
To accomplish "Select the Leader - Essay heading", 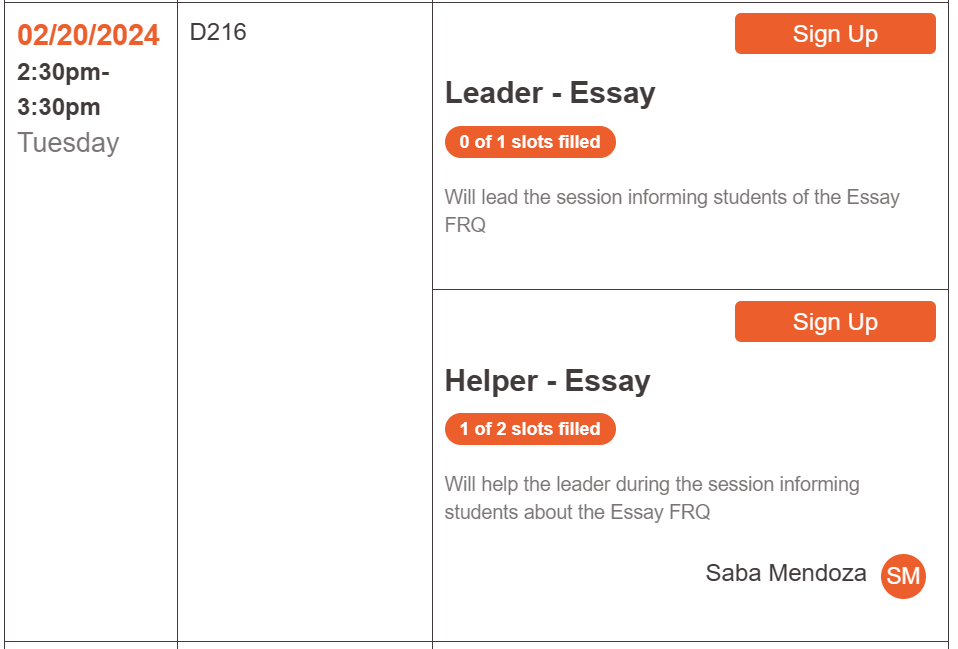I will click(550, 93).
